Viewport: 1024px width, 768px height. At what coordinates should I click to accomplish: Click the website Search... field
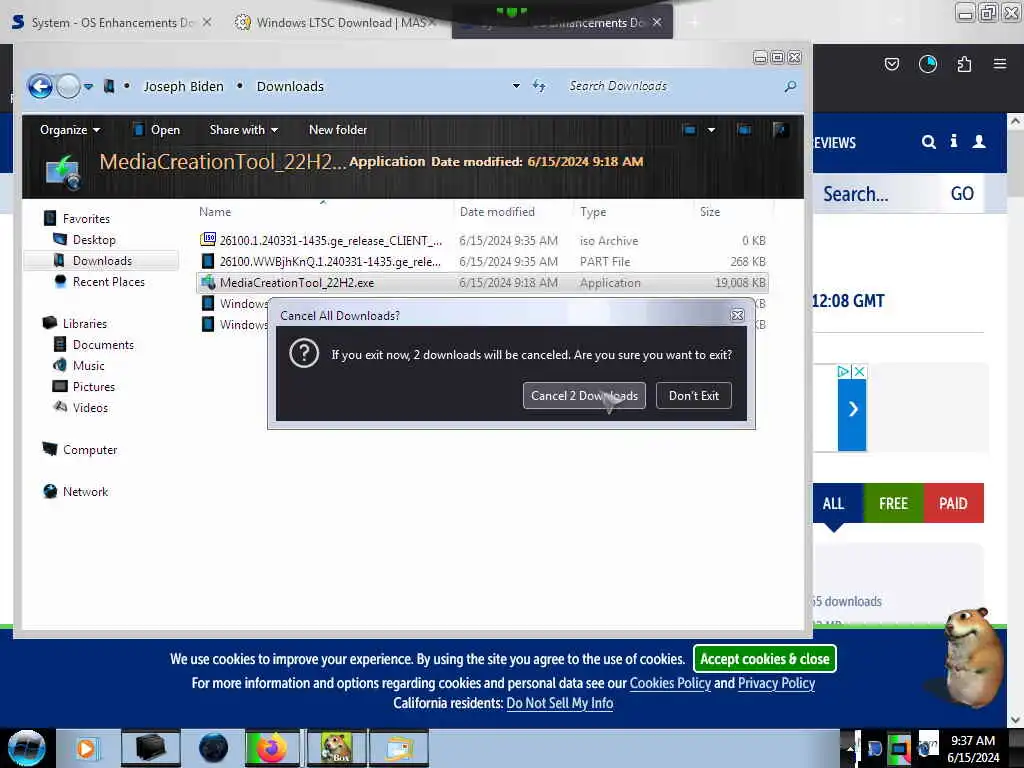pyautogui.click(x=876, y=193)
